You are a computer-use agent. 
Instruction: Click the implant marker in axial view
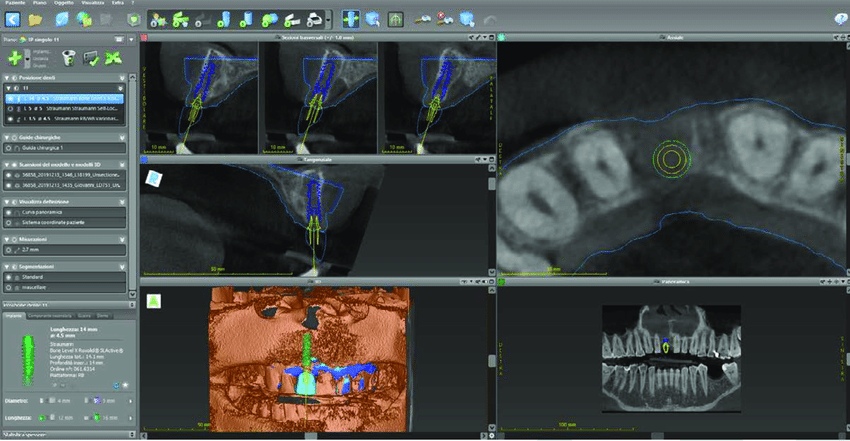coord(671,157)
